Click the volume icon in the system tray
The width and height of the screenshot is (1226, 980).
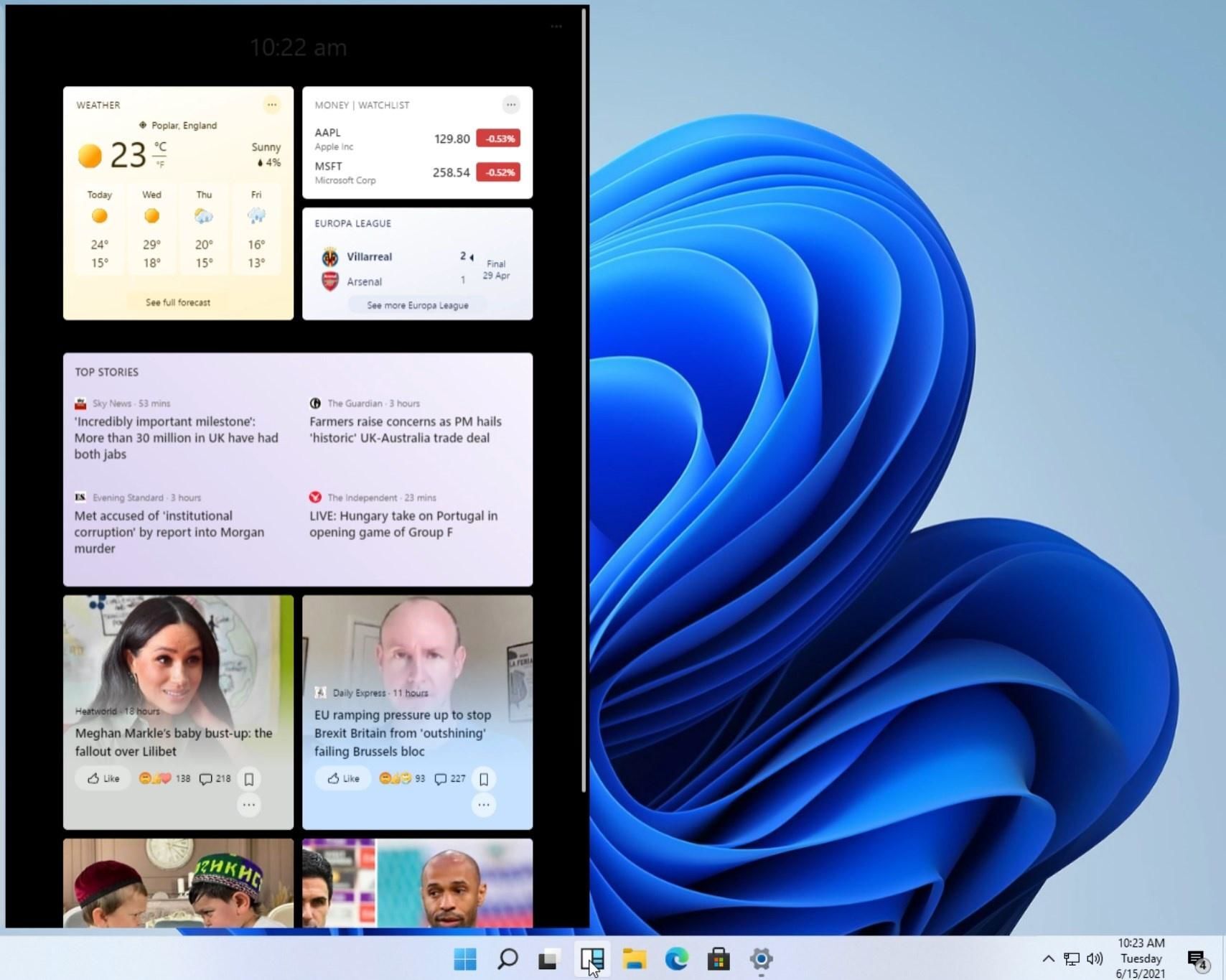pos(1094,958)
